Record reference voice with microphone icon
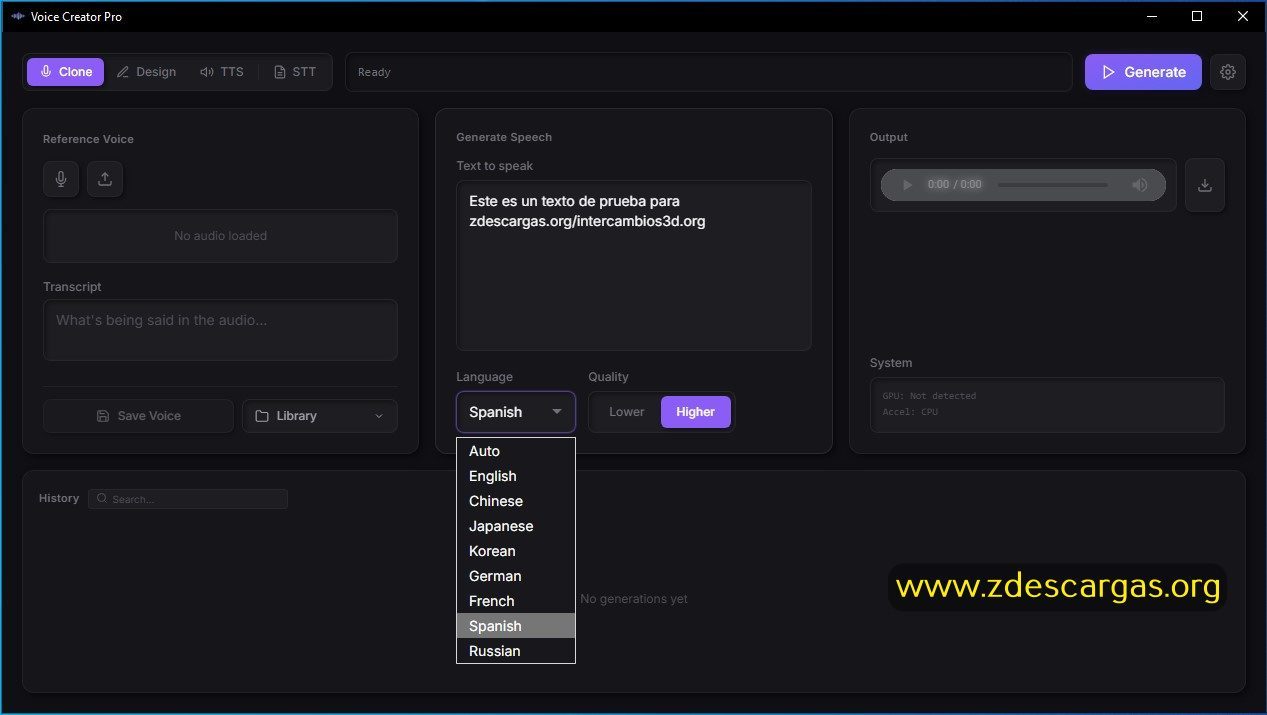1267x715 pixels. click(x=61, y=179)
